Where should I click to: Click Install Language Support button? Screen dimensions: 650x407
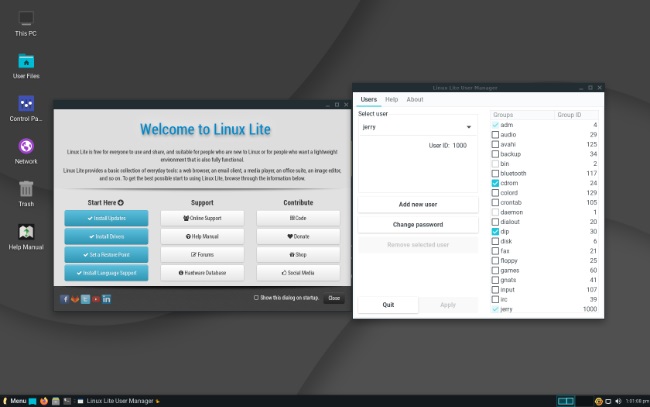click(106, 273)
